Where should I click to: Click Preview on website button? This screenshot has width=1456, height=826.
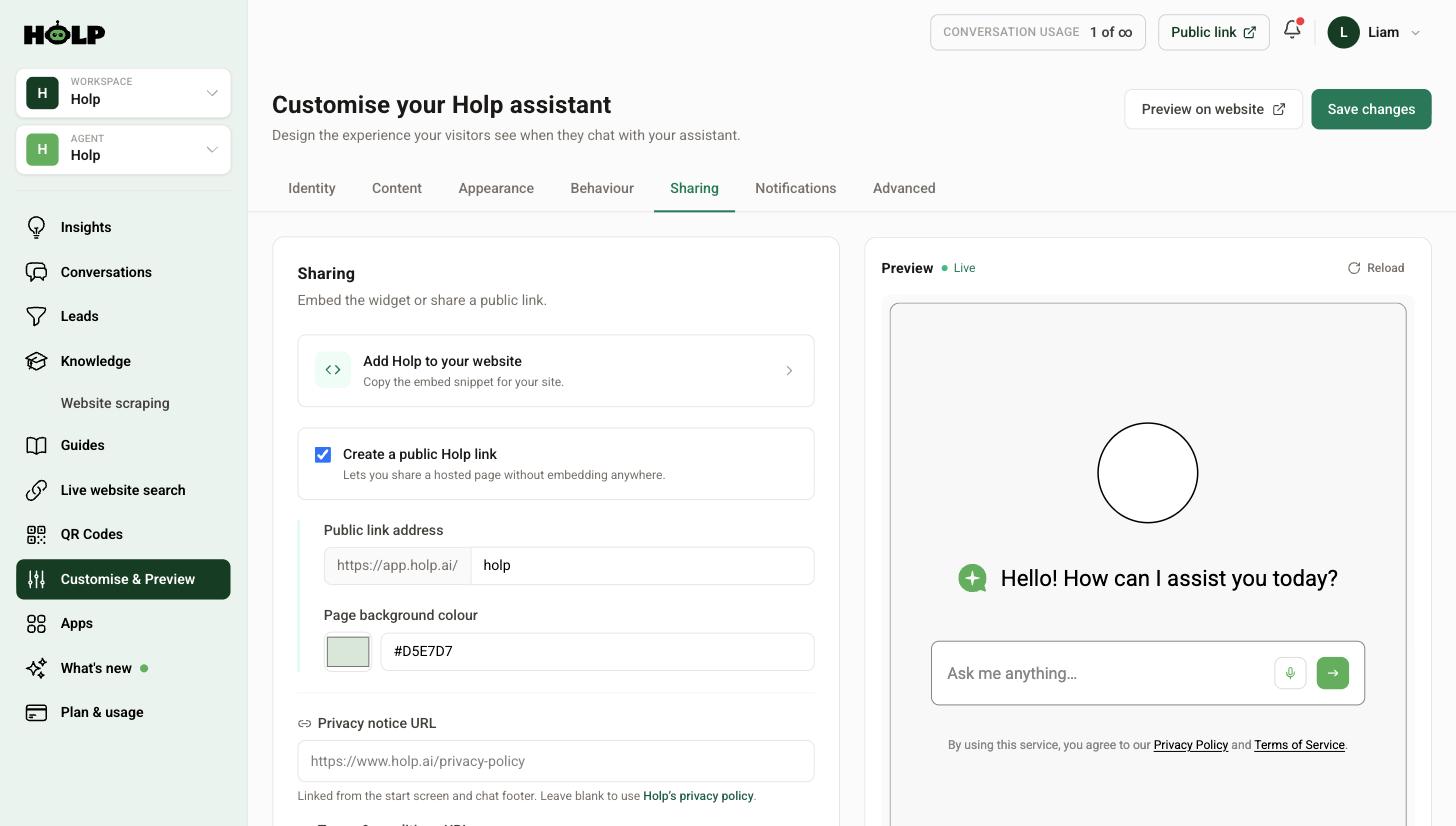pos(1213,109)
